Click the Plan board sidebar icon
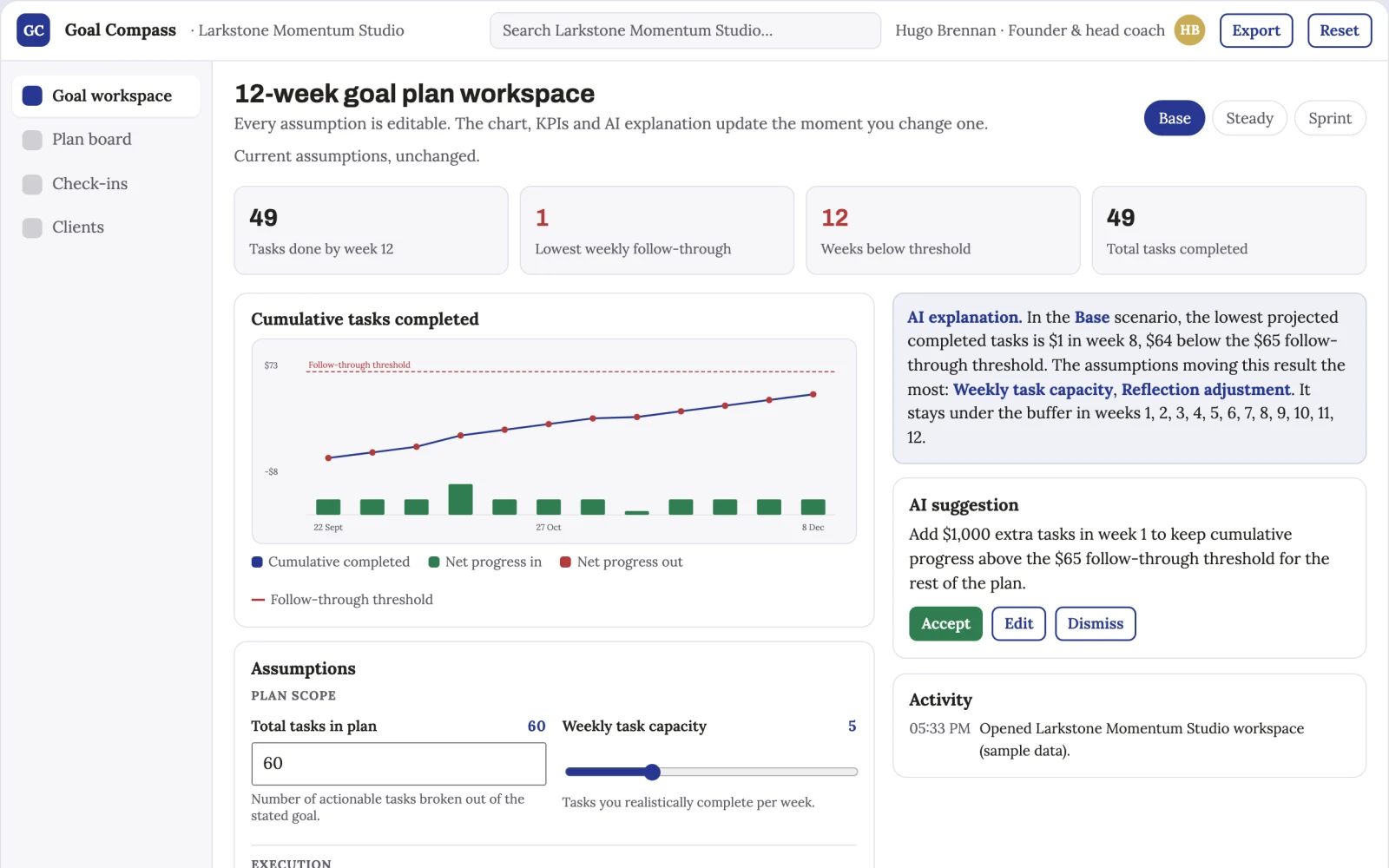 (x=32, y=140)
